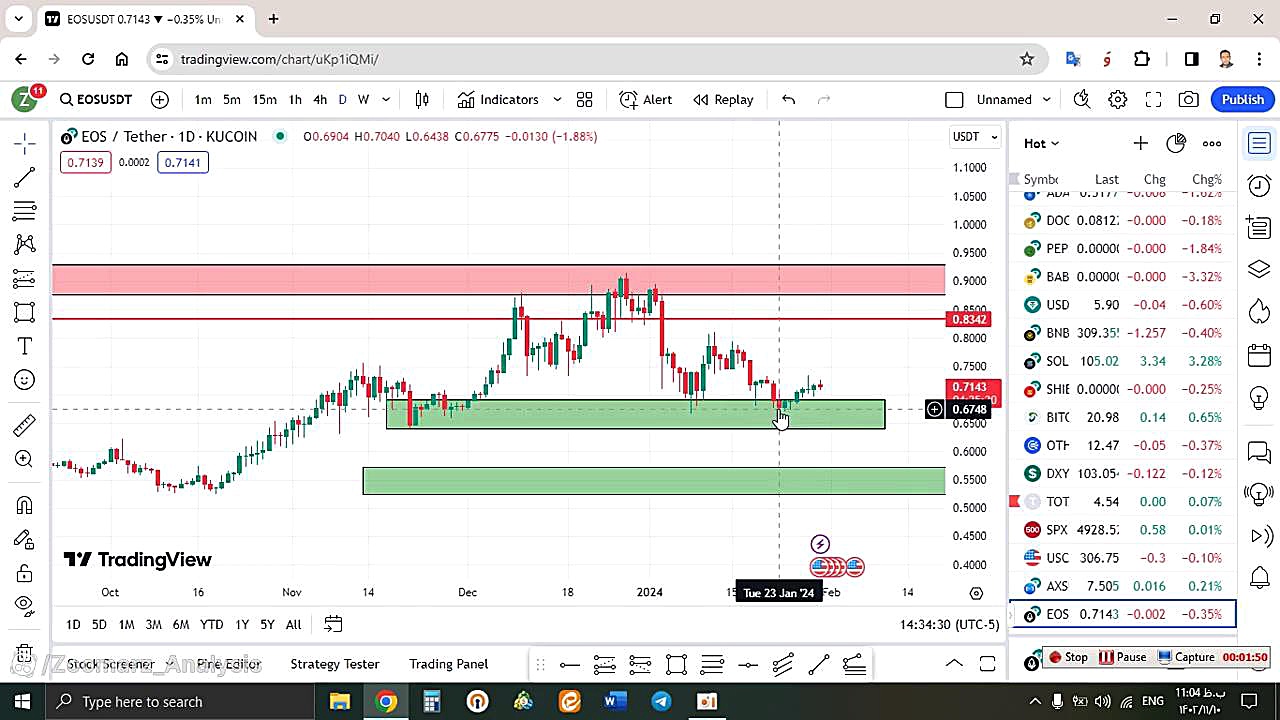Viewport: 1280px width, 720px height.
Task: Activate the zoom in tool
Action: pos(25,459)
